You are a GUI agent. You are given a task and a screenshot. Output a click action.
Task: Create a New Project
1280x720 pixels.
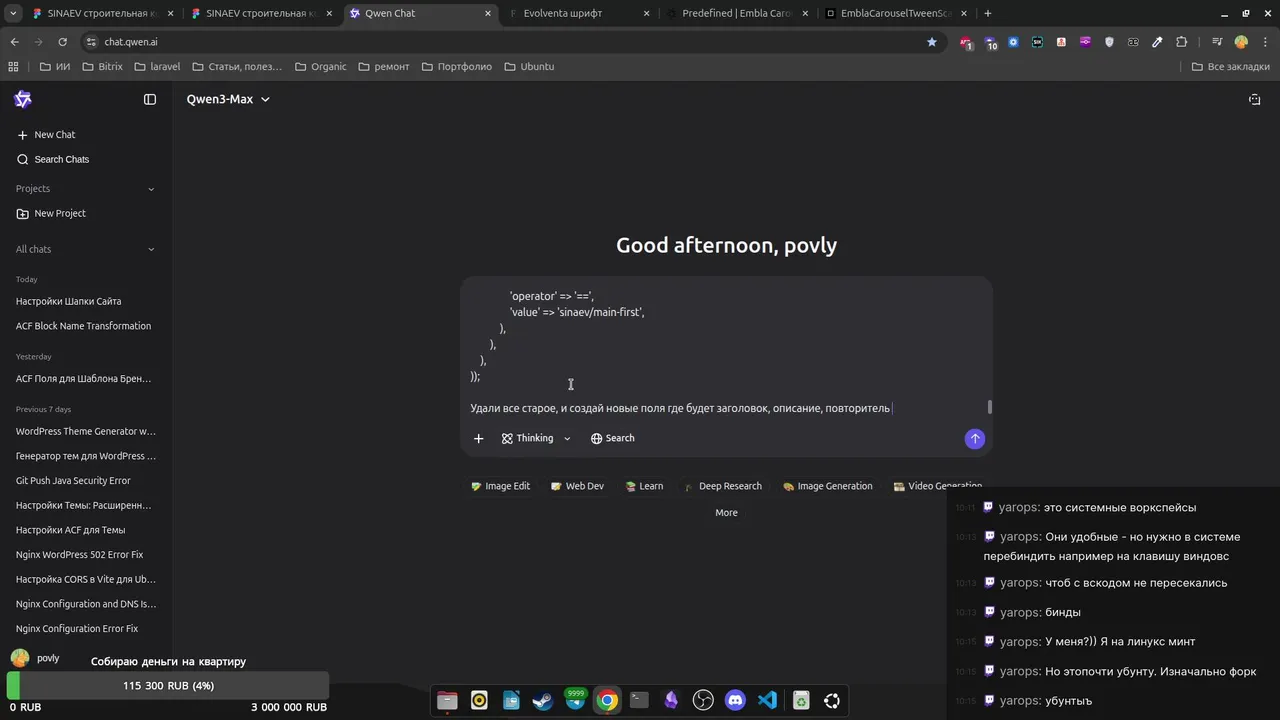click(x=52, y=214)
